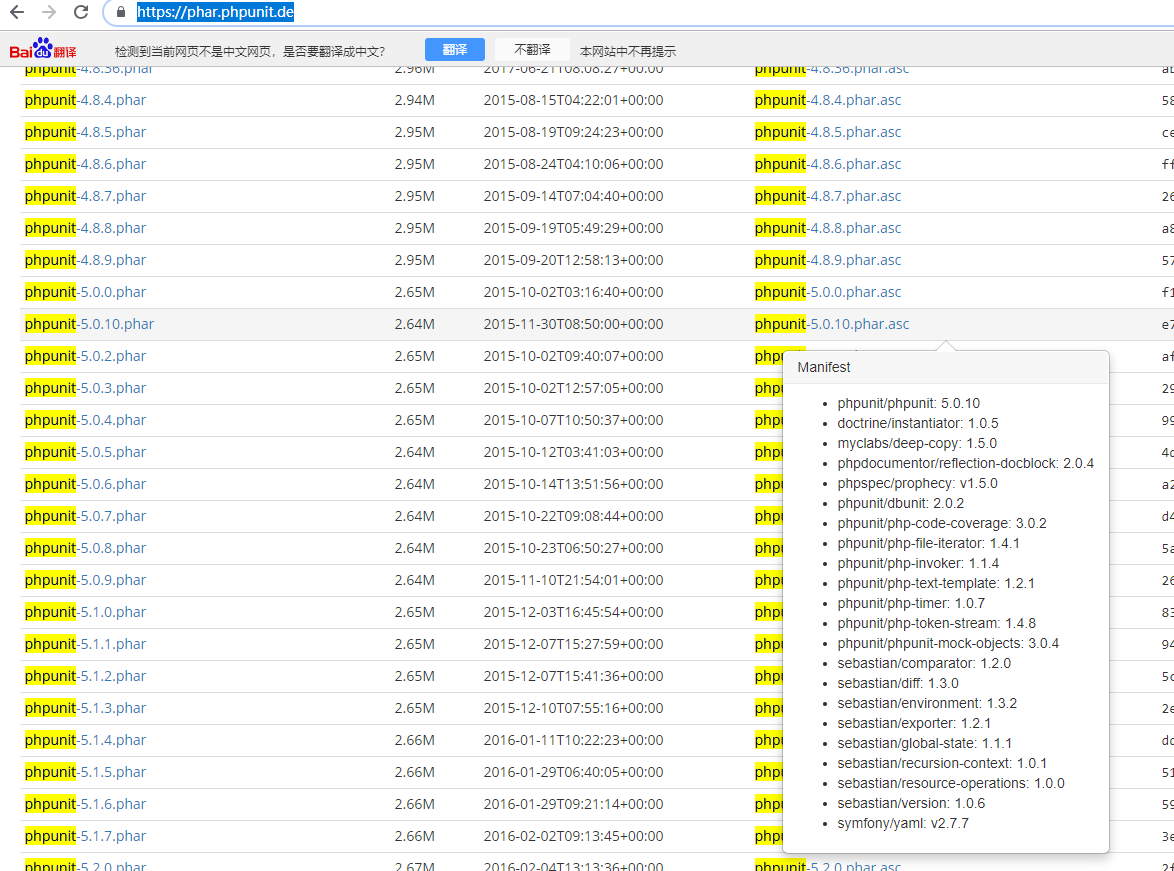
Task: Open phpunit-4.8.9.phar.asc signature link
Action: coord(828,260)
